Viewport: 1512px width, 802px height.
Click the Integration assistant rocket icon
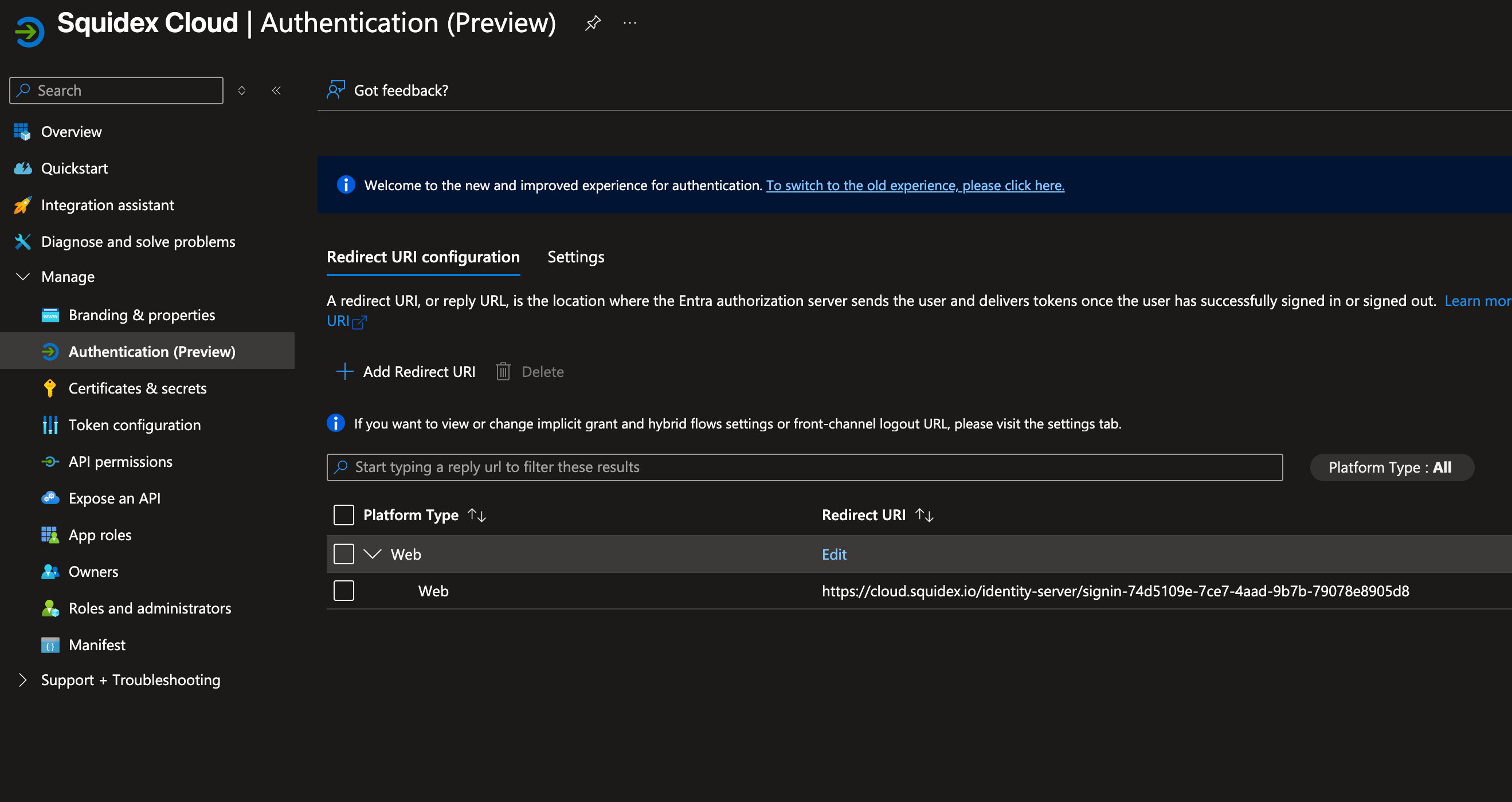tap(22, 205)
